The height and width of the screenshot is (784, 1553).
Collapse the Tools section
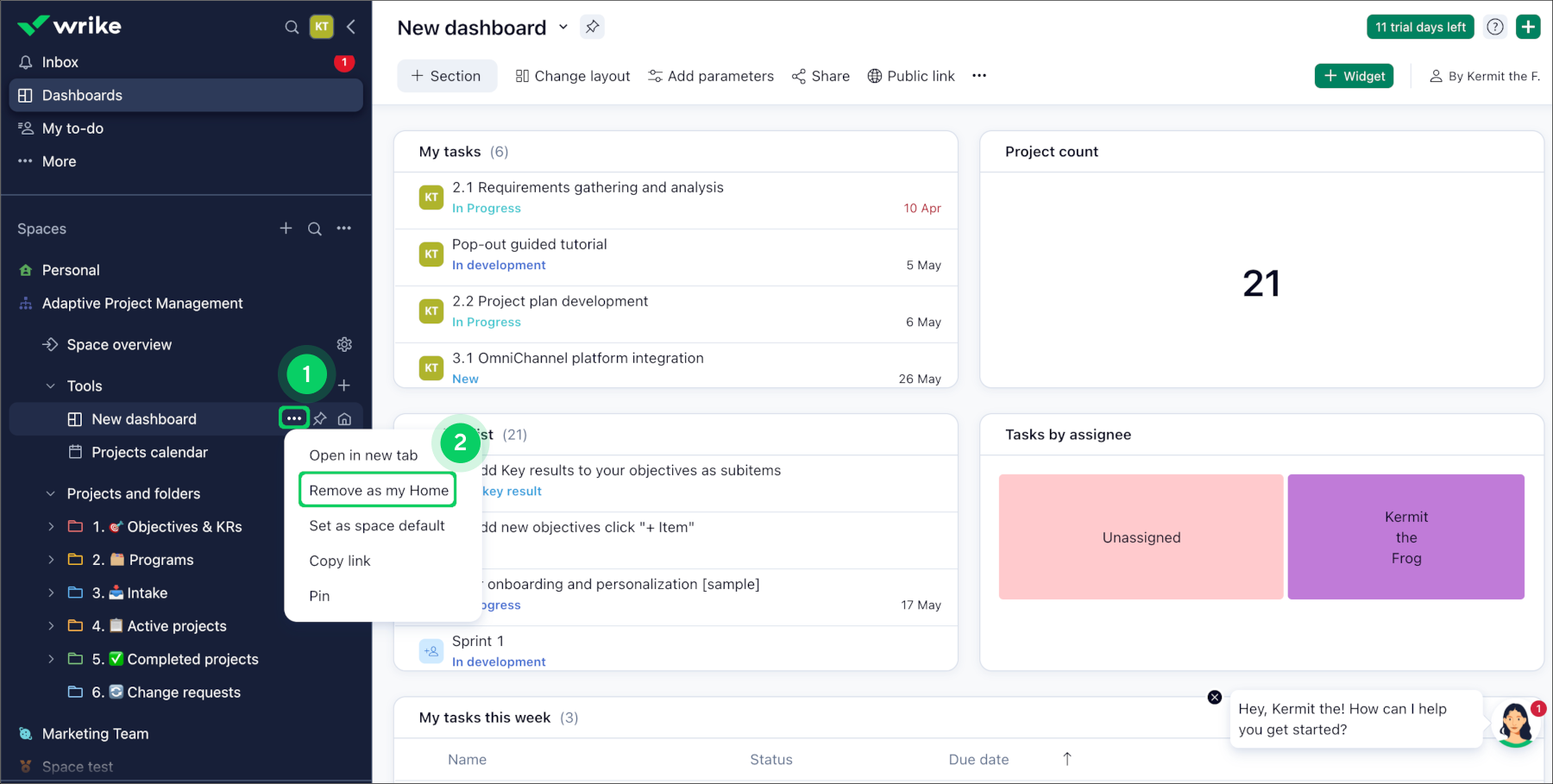(x=51, y=386)
